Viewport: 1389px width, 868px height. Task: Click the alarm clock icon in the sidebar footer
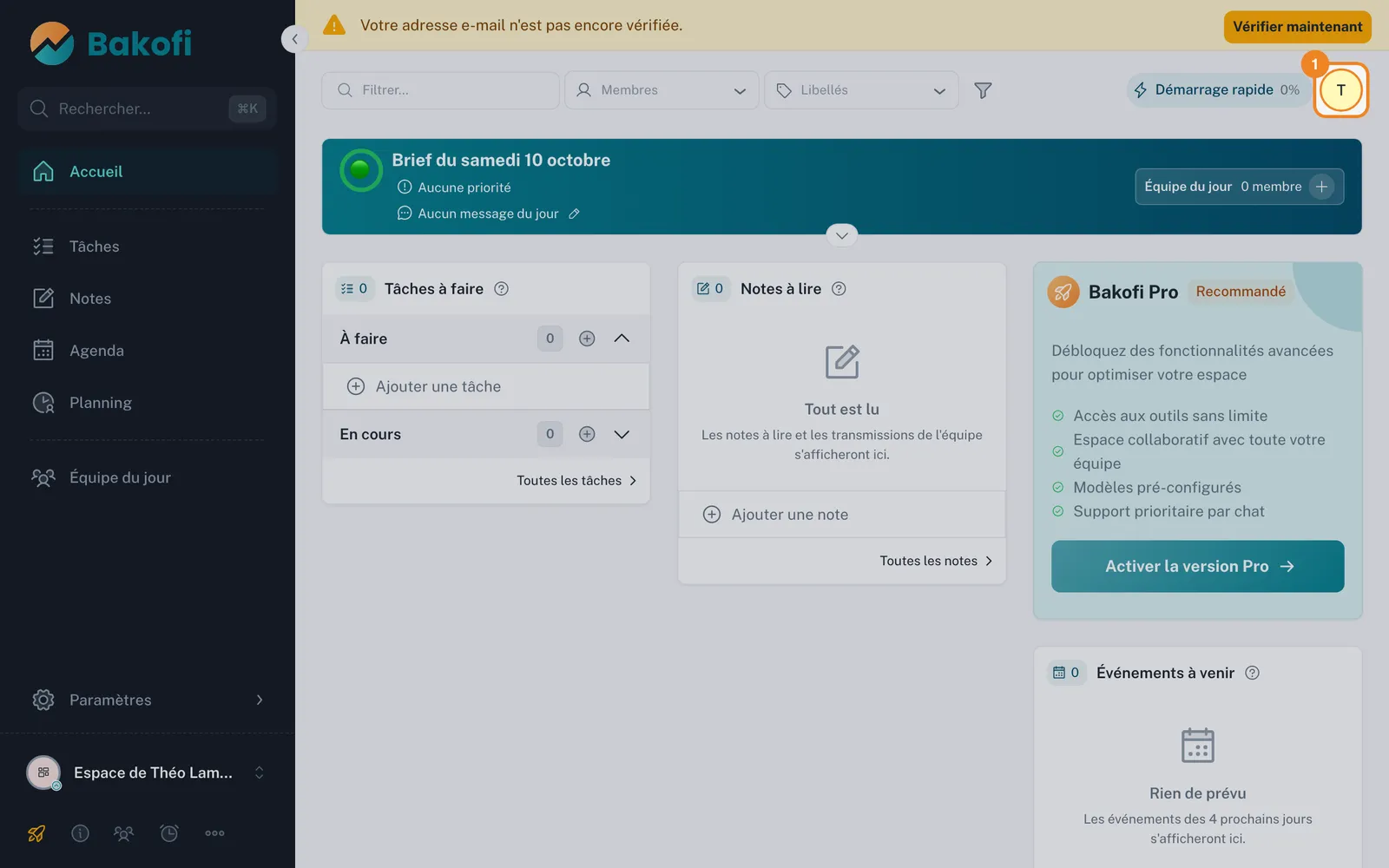click(169, 833)
